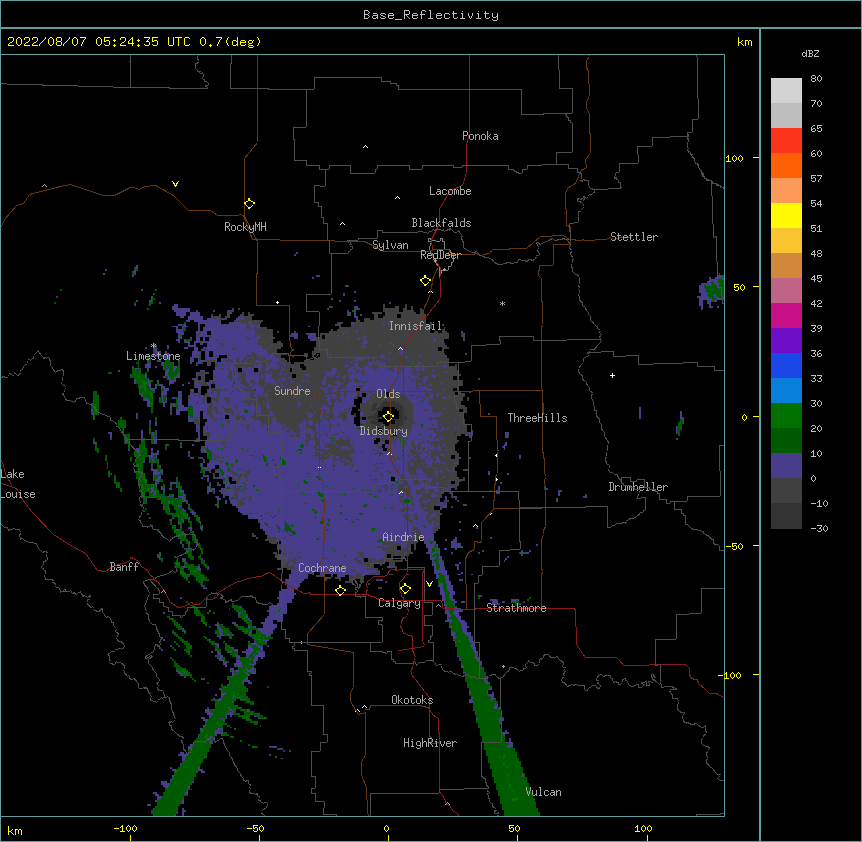Image resolution: width=862 pixels, height=842 pixels.
Task: Click the HighRiver label
Action: point(430,743)
